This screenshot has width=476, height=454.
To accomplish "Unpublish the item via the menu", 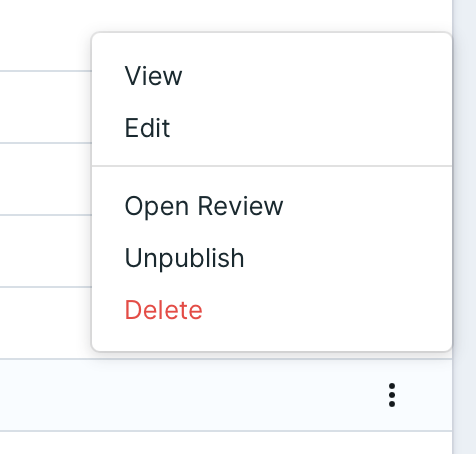I will click(272, 258).
